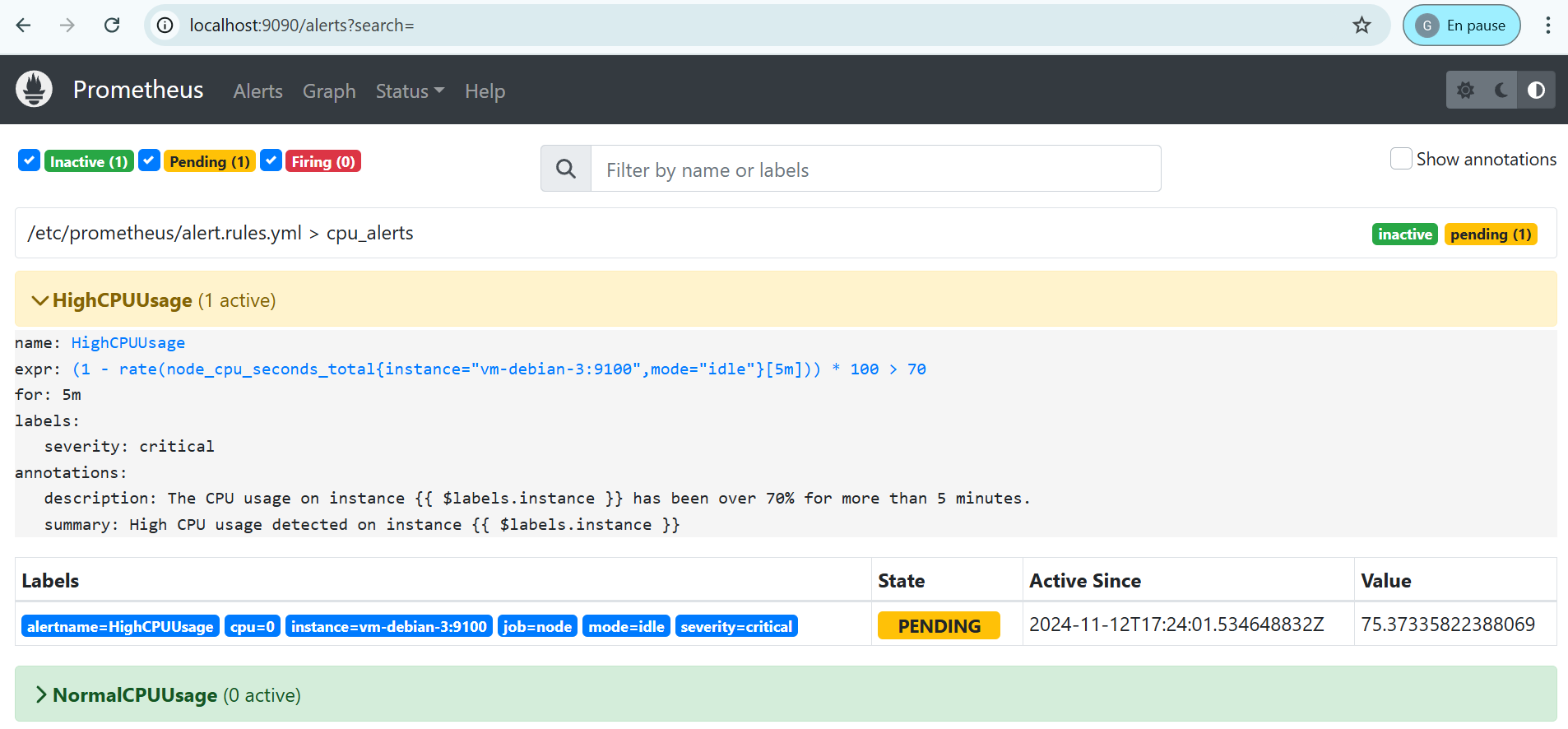Click the magnifier search icon
Screen dimensions: 1568x729
click(566, 169)
